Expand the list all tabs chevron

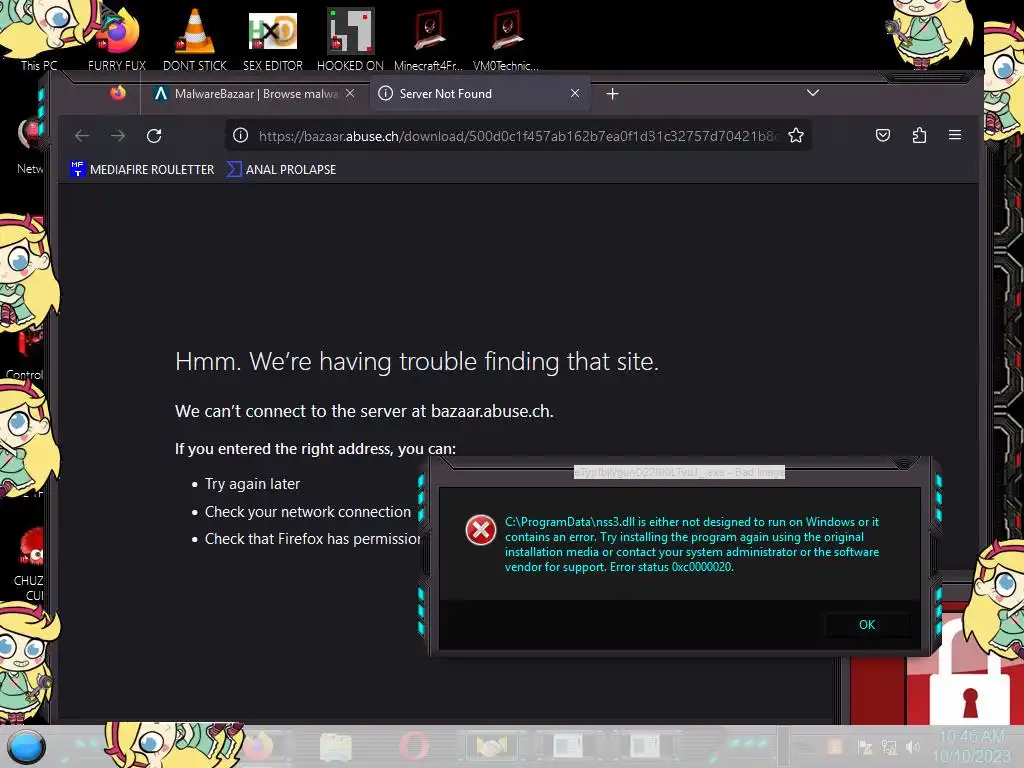[x=812, y=93]
